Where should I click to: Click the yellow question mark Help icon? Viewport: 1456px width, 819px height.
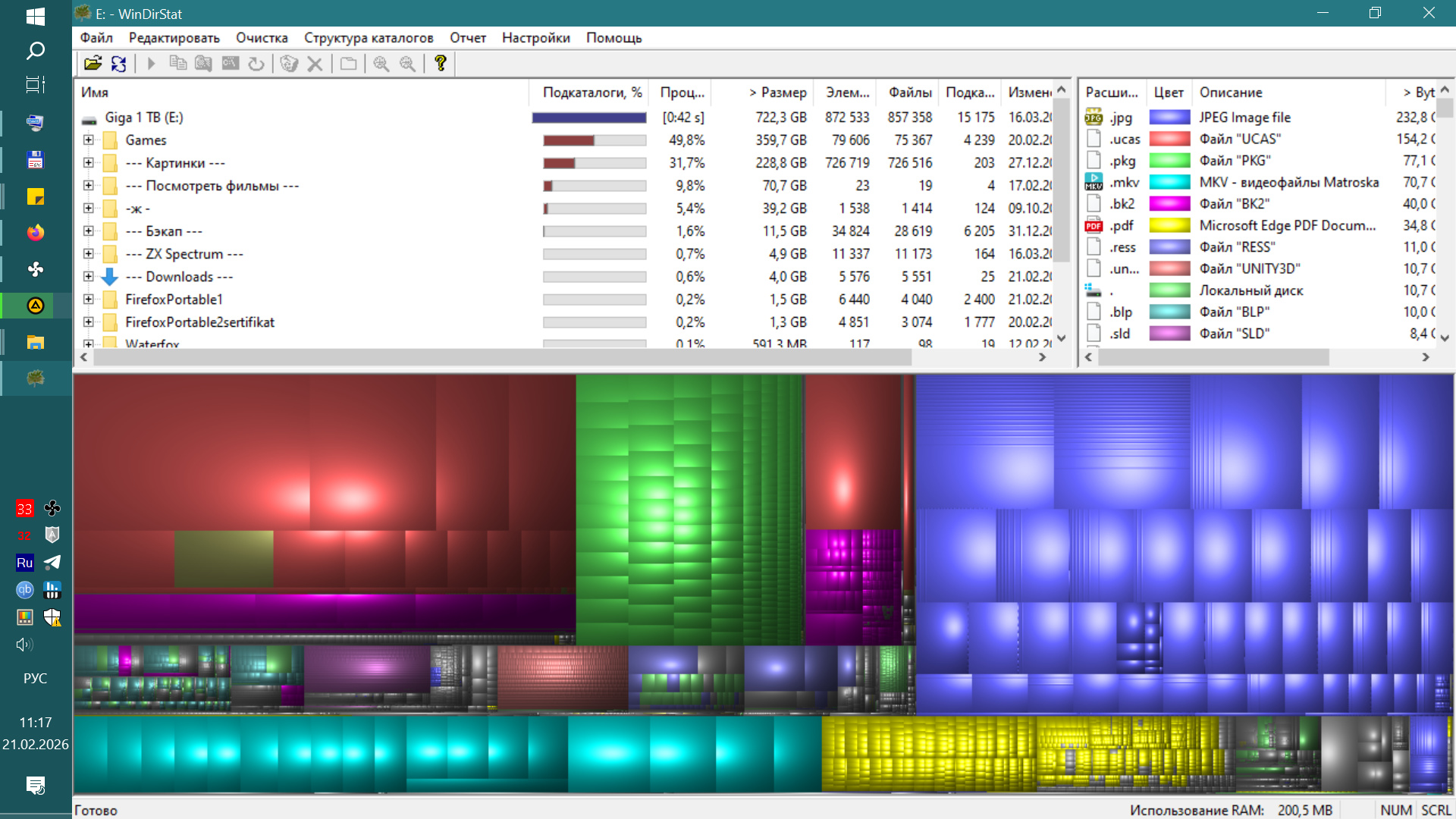(x=440, y=64)
